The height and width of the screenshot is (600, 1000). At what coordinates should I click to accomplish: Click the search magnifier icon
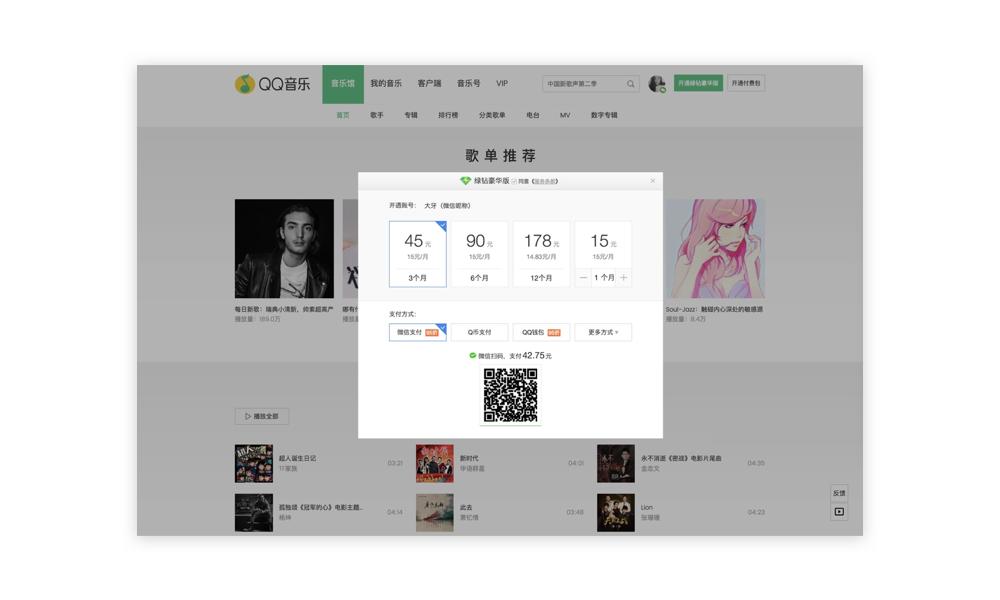(631, 84)
